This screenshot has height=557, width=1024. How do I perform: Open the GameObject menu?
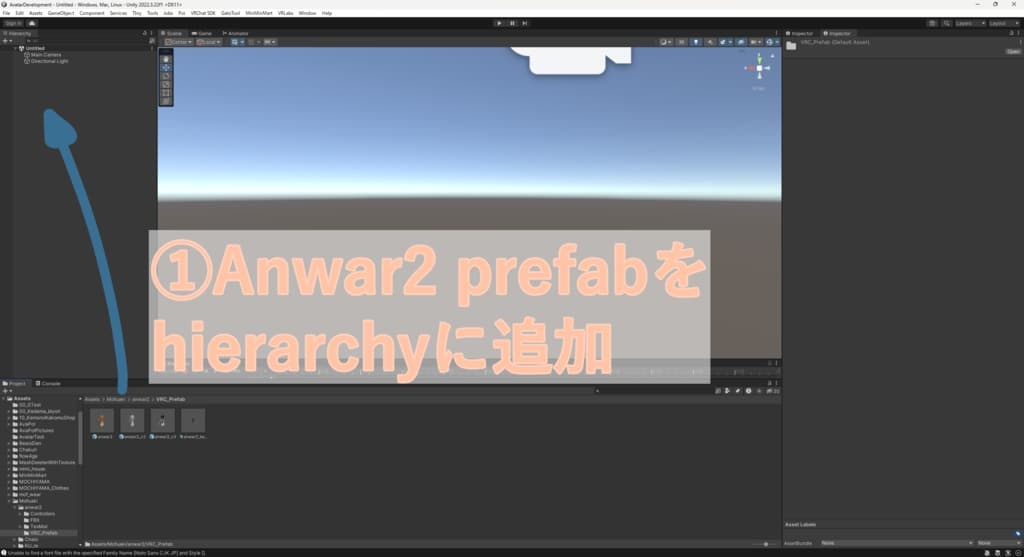[x=61, y=13]
